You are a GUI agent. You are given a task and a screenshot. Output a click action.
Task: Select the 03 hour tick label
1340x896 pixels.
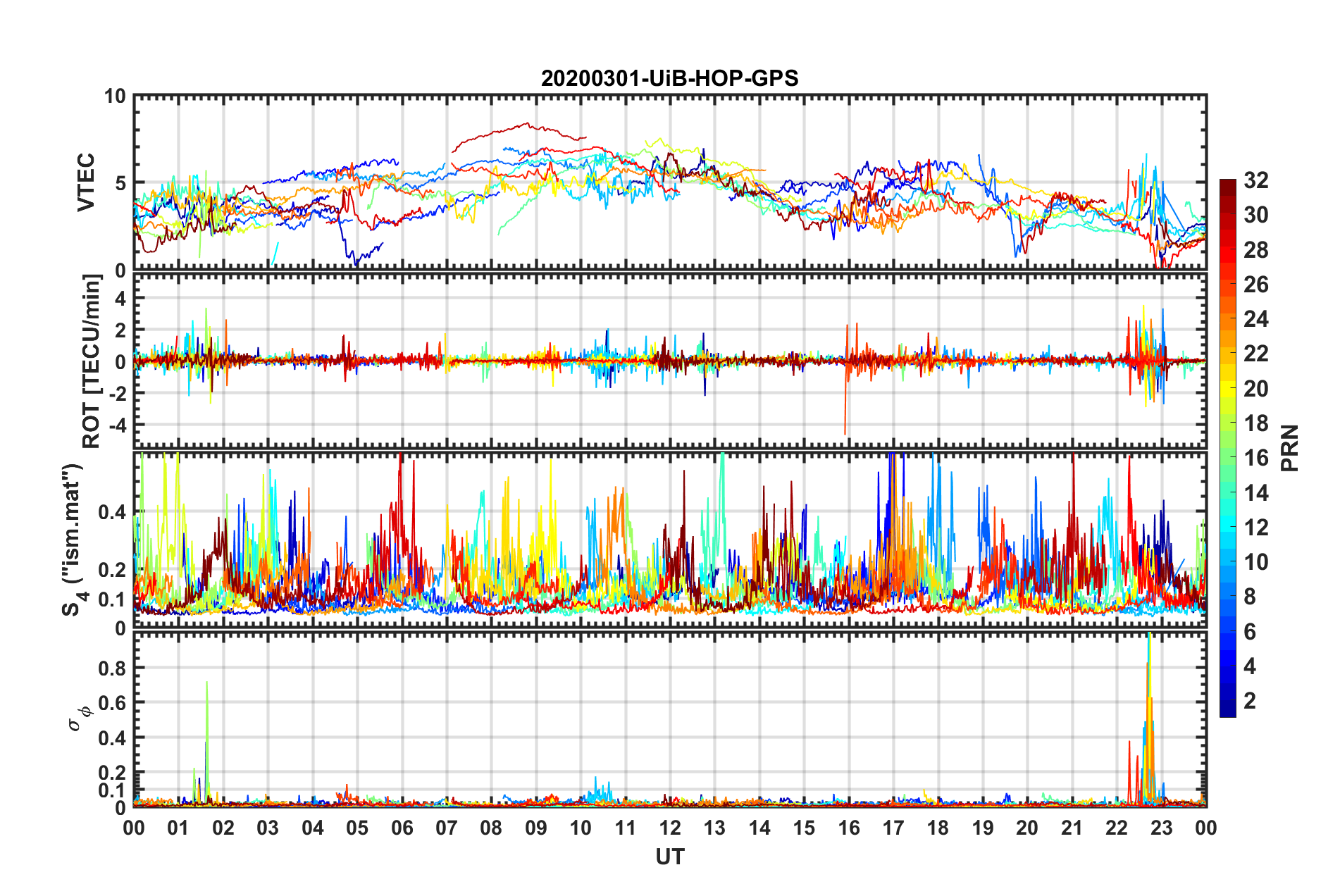268,828
